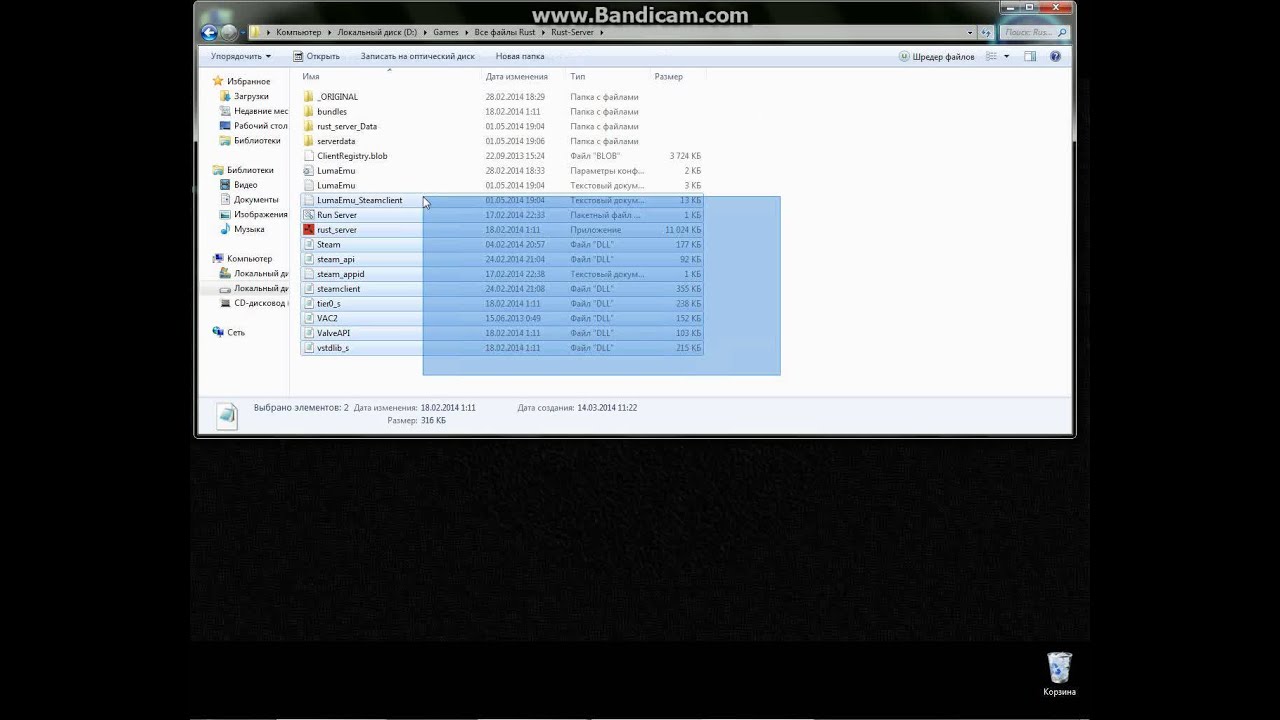Screen dimensions: 1280x720
Task: Select Все файлы Rust in the breadcrumb
Action: pos(505,32)
